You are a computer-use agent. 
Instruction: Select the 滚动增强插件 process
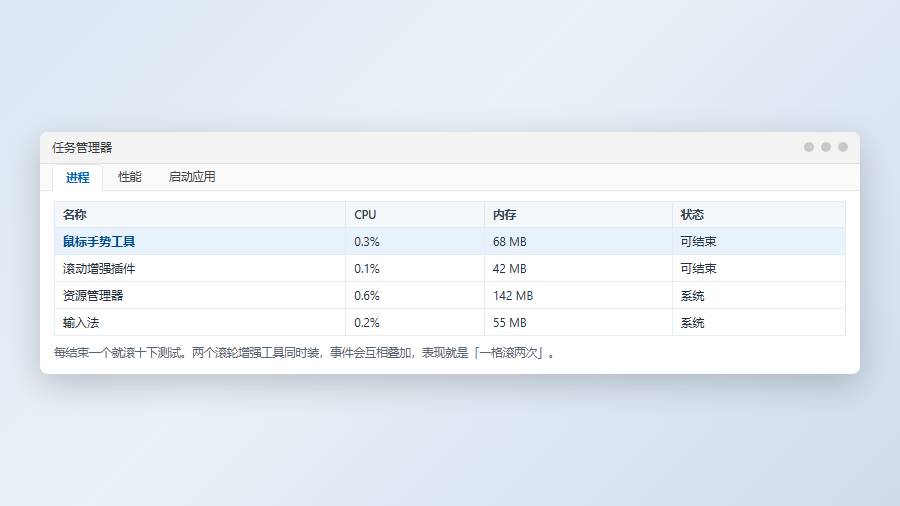pos(450,268)
